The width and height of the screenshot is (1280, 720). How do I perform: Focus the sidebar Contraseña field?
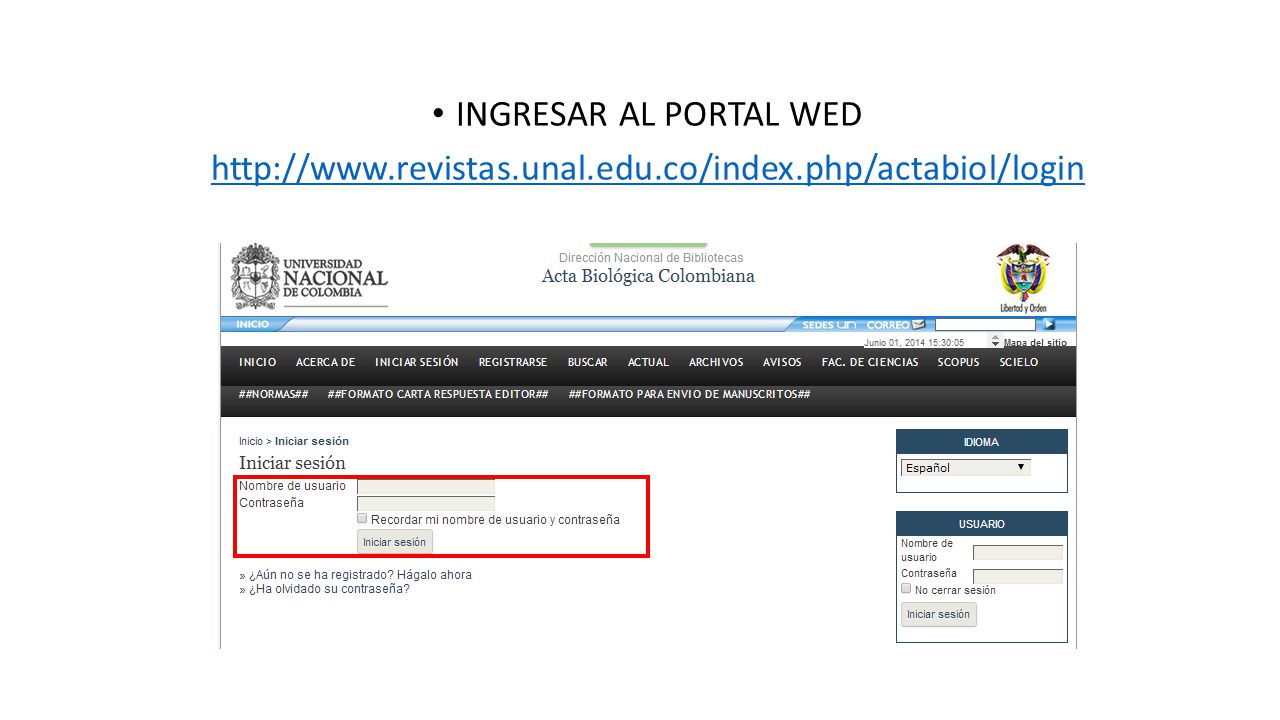[x=1018, y=576]
